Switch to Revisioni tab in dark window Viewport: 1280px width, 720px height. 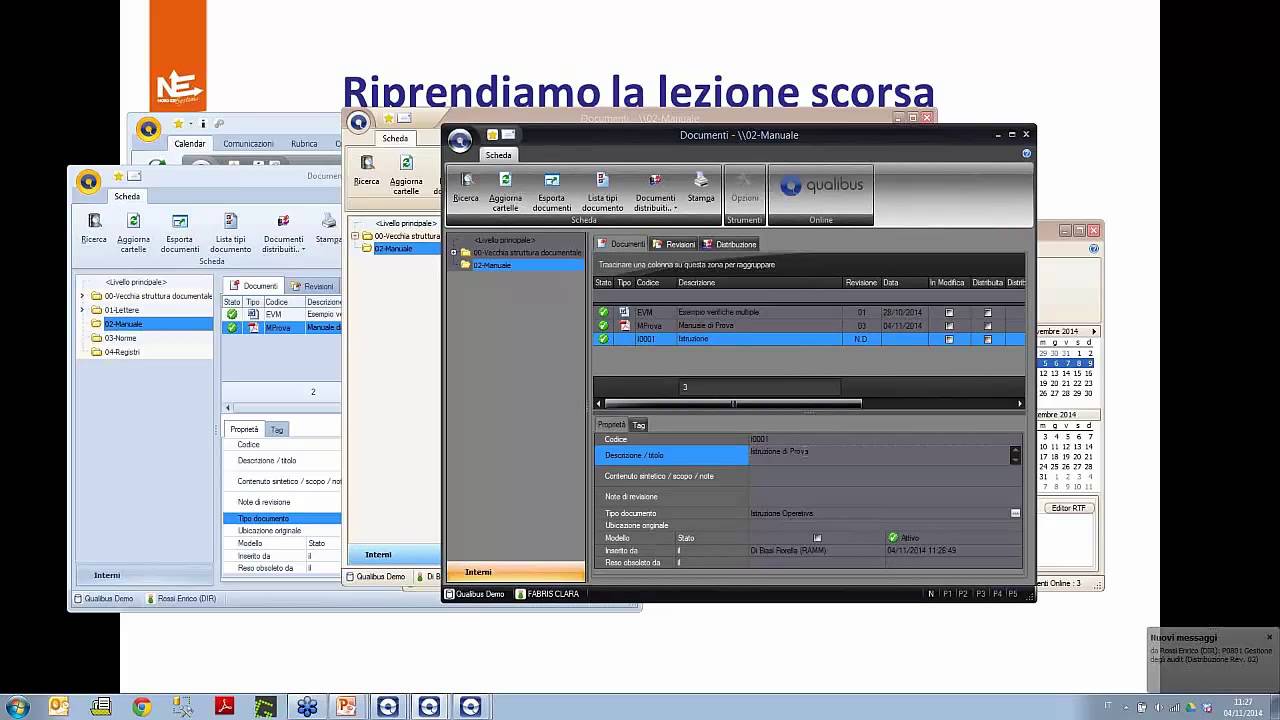coord(674,244)
